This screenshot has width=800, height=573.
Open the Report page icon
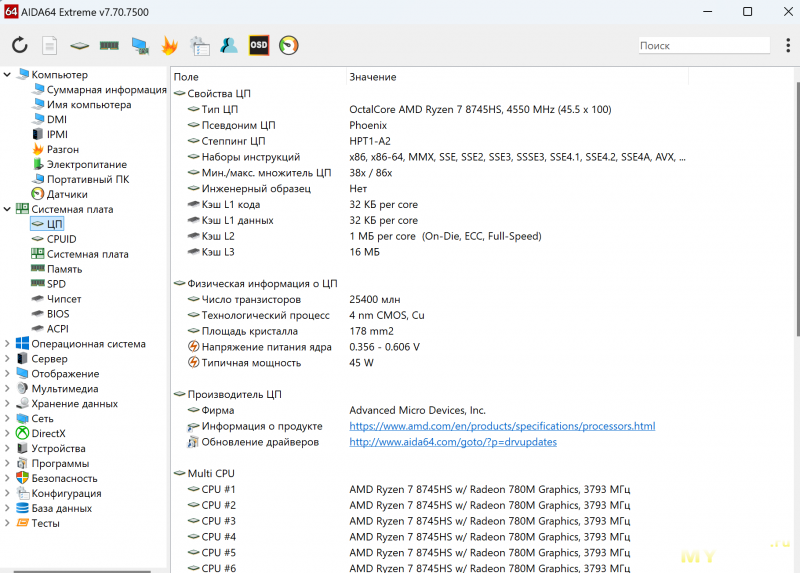click(x=49, y=45)
